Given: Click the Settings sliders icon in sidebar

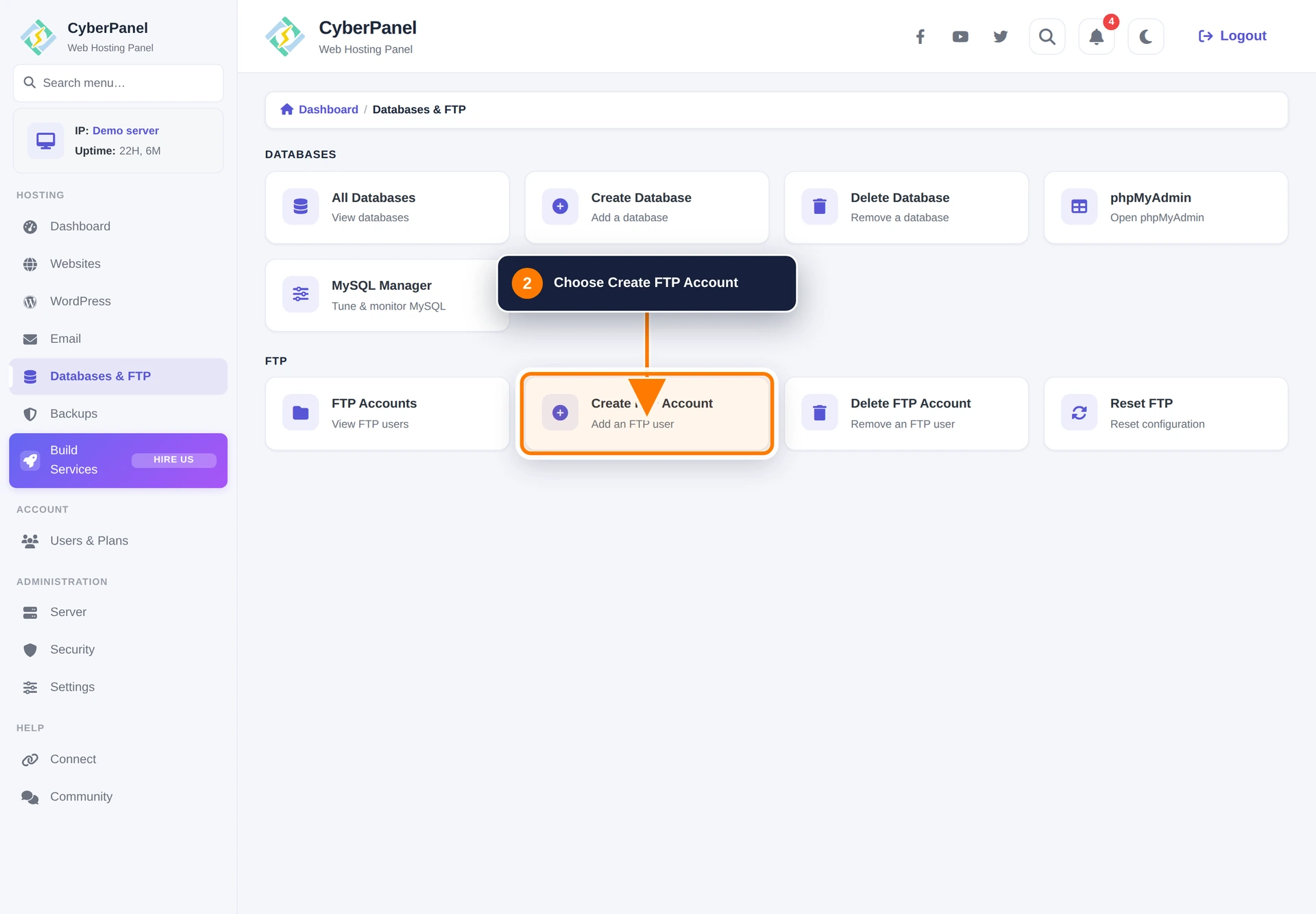Looking at the screenshot, I should pos(30,688).
